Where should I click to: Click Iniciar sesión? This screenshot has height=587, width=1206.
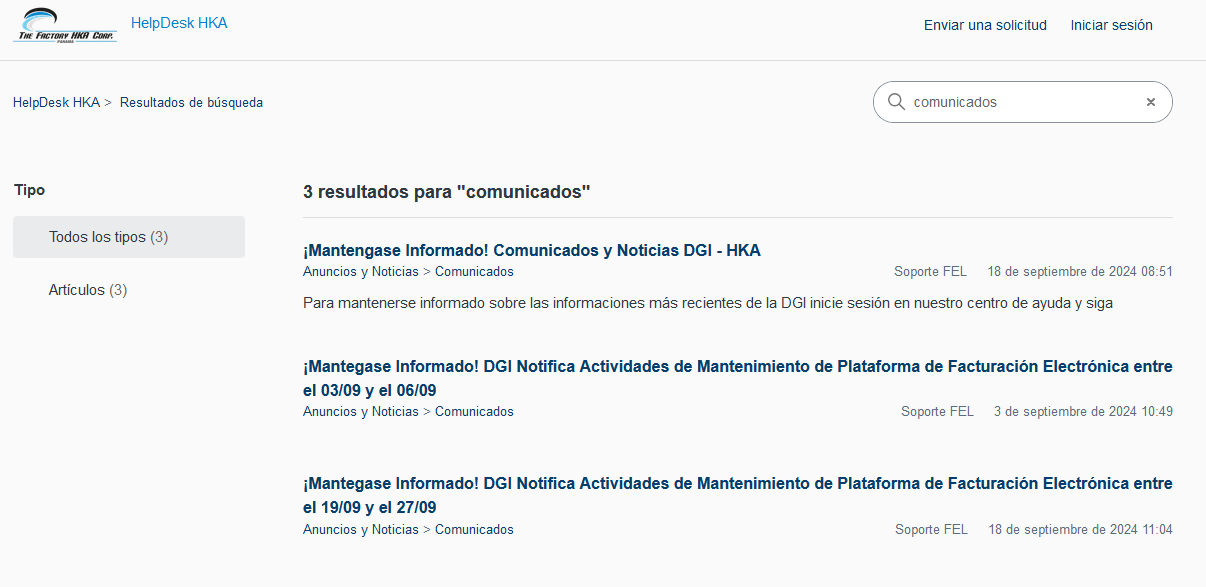(x=1111, y=25)
